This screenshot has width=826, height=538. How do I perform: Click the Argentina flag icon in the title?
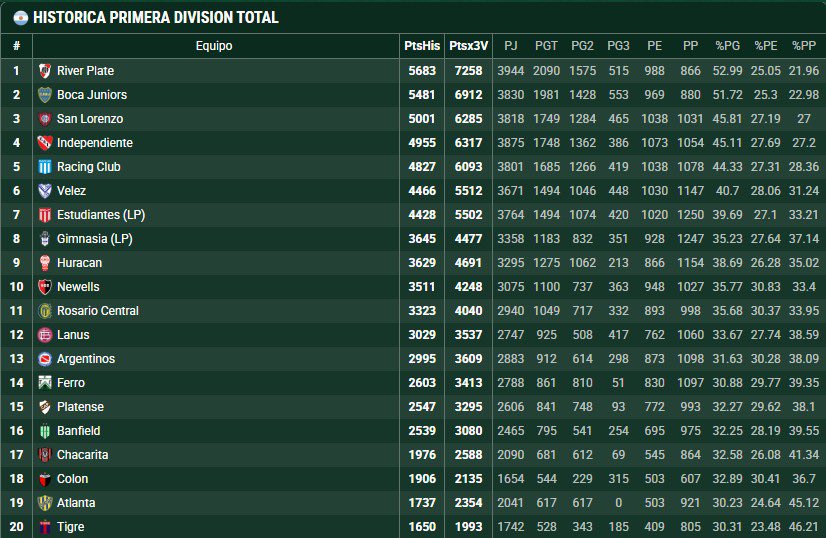[x=21, y=18]
